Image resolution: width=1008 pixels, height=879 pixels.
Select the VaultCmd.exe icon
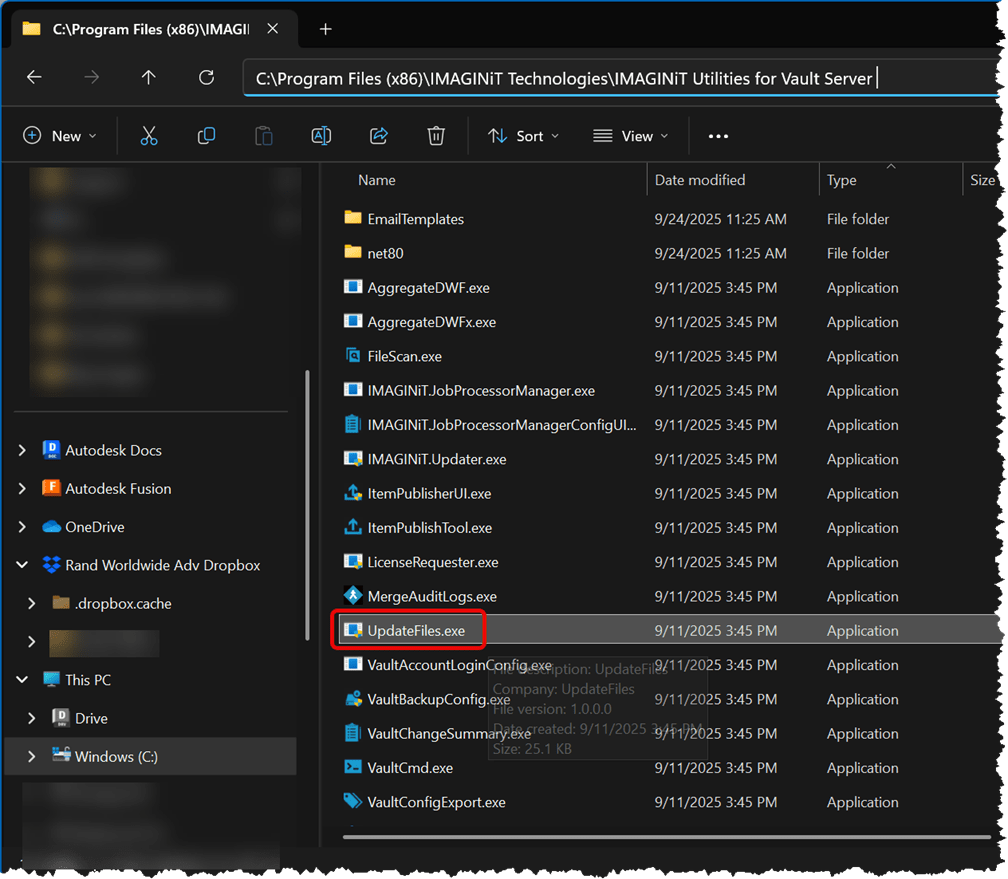352,767
